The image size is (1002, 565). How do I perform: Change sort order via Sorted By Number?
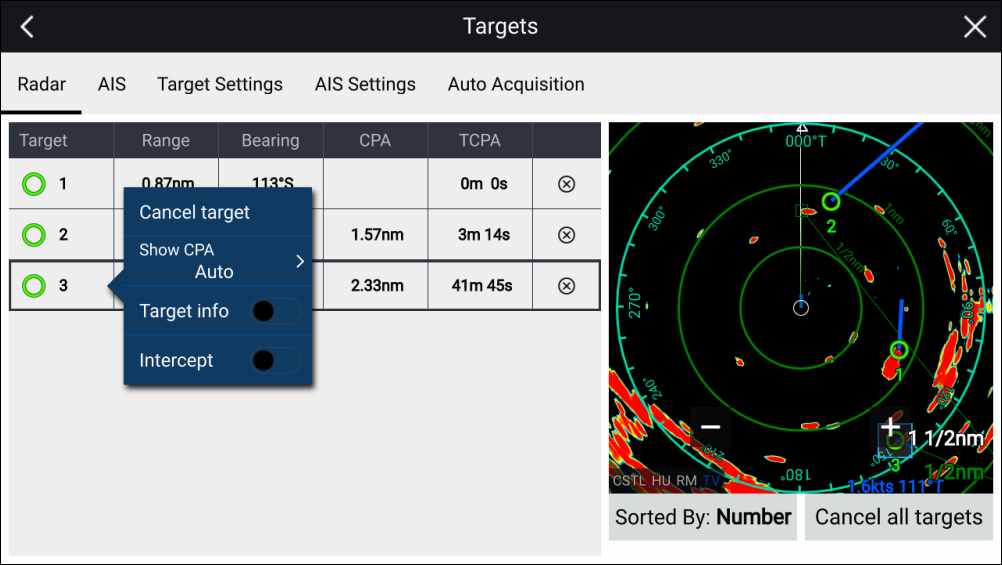pyautogui.click(x=703, y=517)
